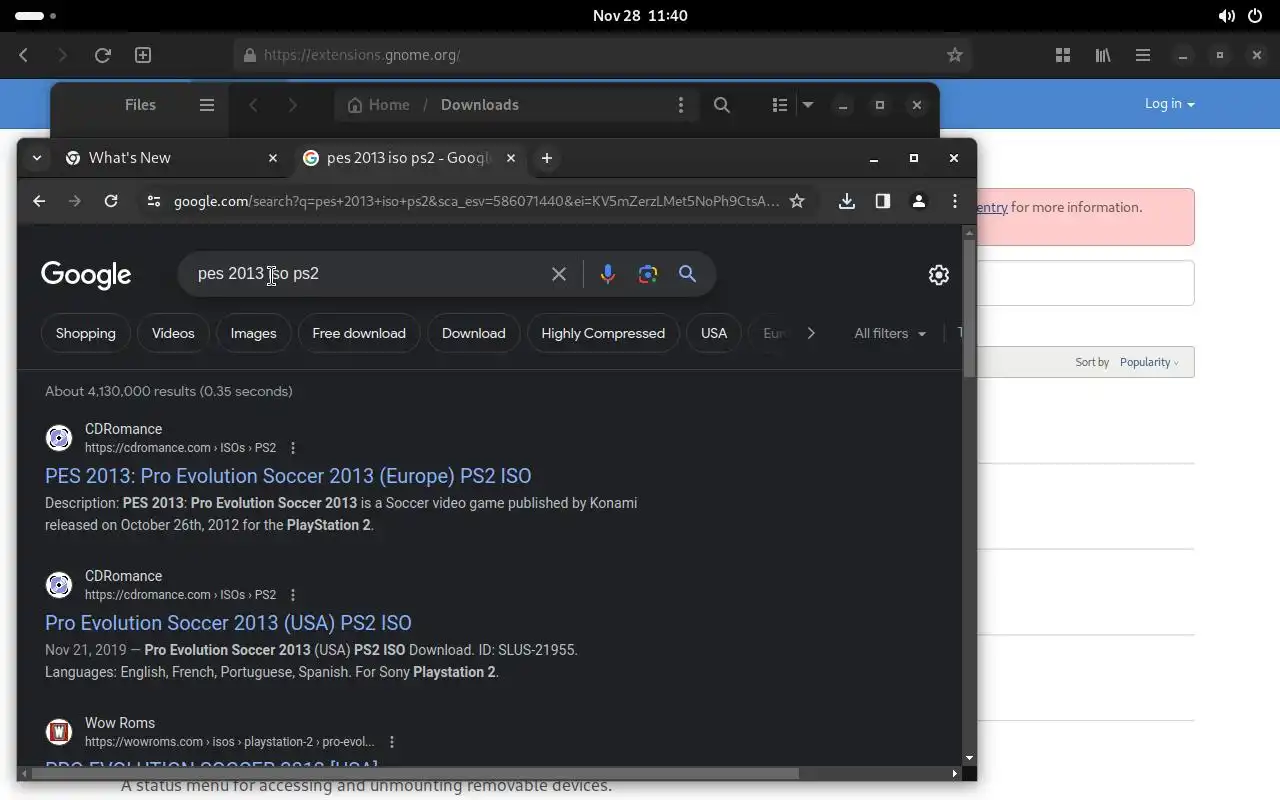Image resolution: width=1280 pixels, height=800 pixels.
Task: Apply the Highly Compressed filter chip
Action: 603,333
